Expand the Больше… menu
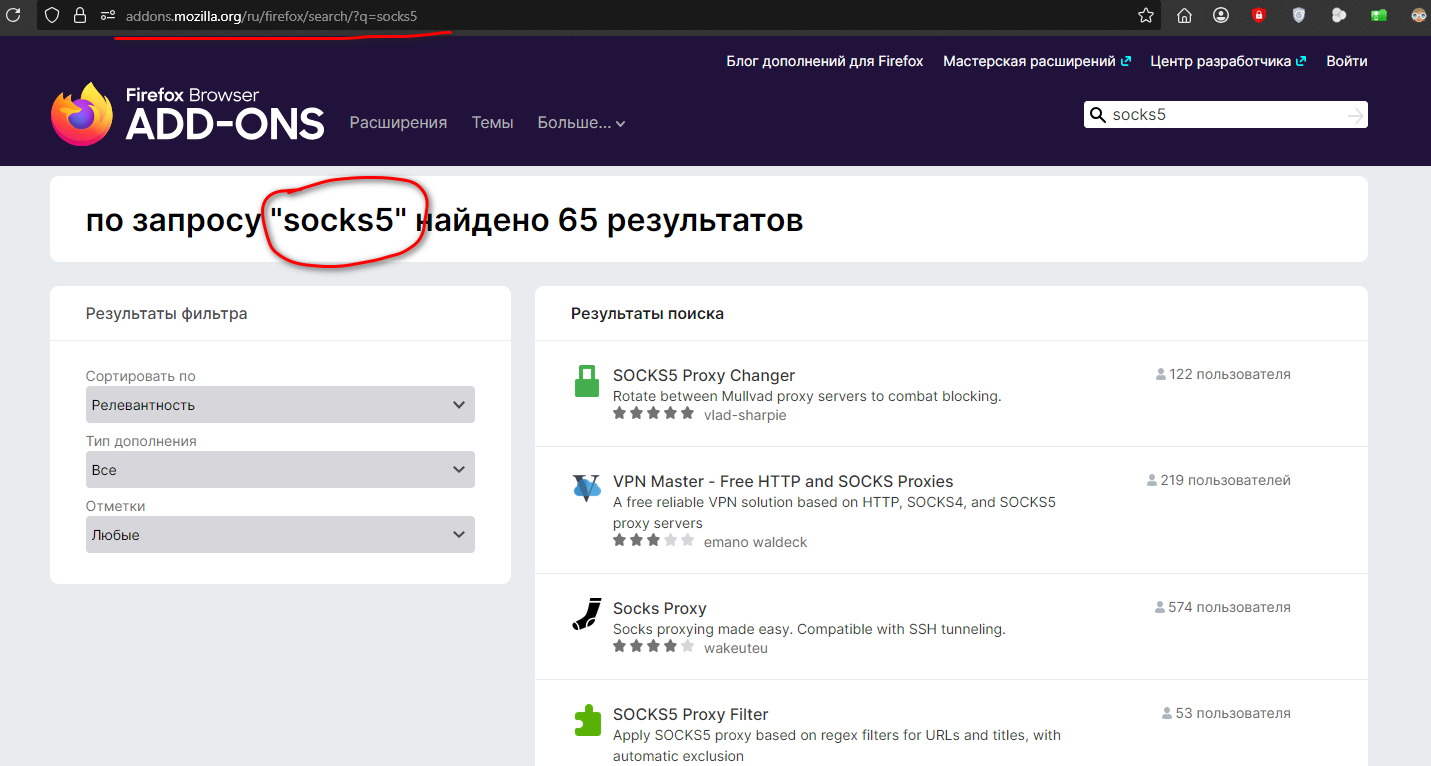The image size is (1431, 766). coord(581,123)
